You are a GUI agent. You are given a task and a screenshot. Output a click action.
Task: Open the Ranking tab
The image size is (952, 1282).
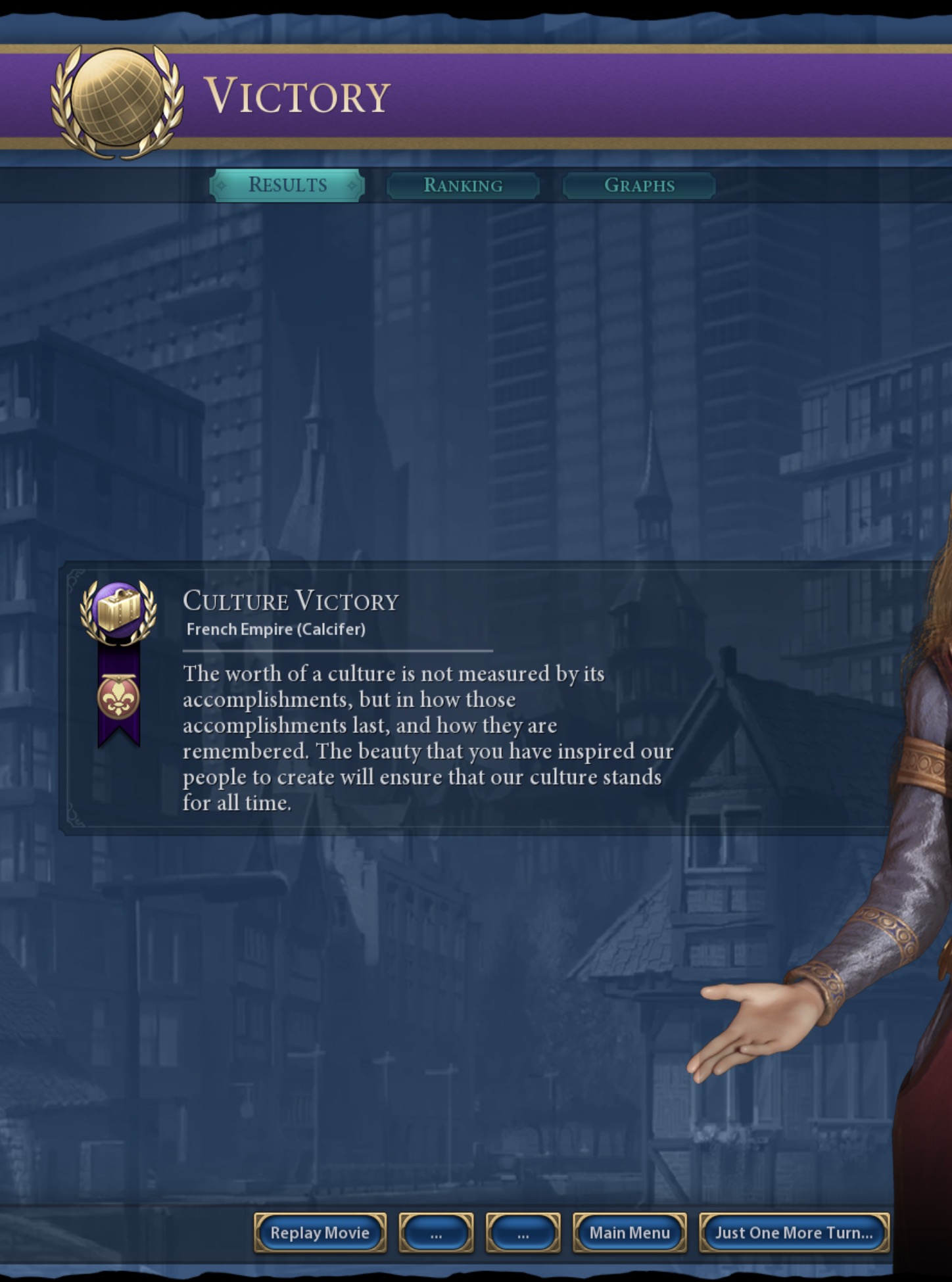pos(463,185)
